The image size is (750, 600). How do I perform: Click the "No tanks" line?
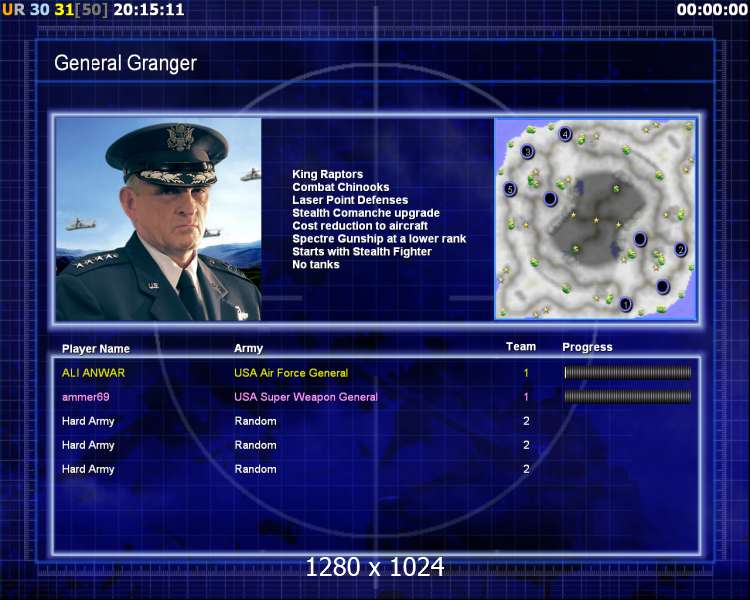pyautogui.click(x=316, y=265)
